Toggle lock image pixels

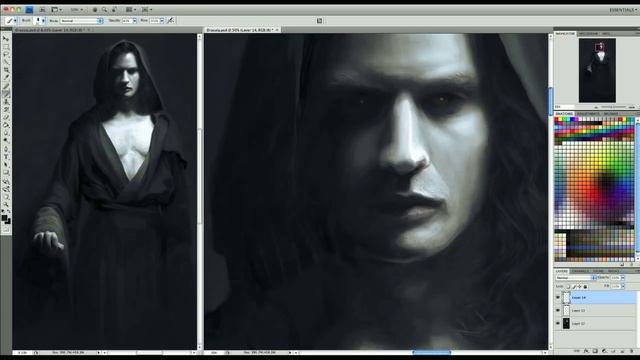point(574,286)
